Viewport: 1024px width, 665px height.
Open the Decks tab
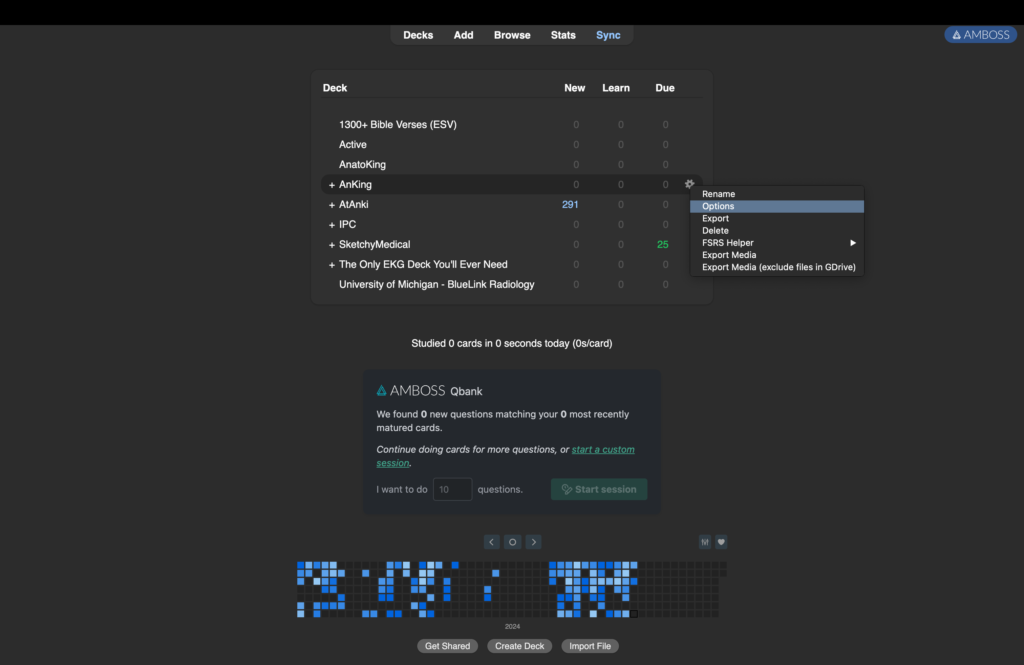coord(418,35)
